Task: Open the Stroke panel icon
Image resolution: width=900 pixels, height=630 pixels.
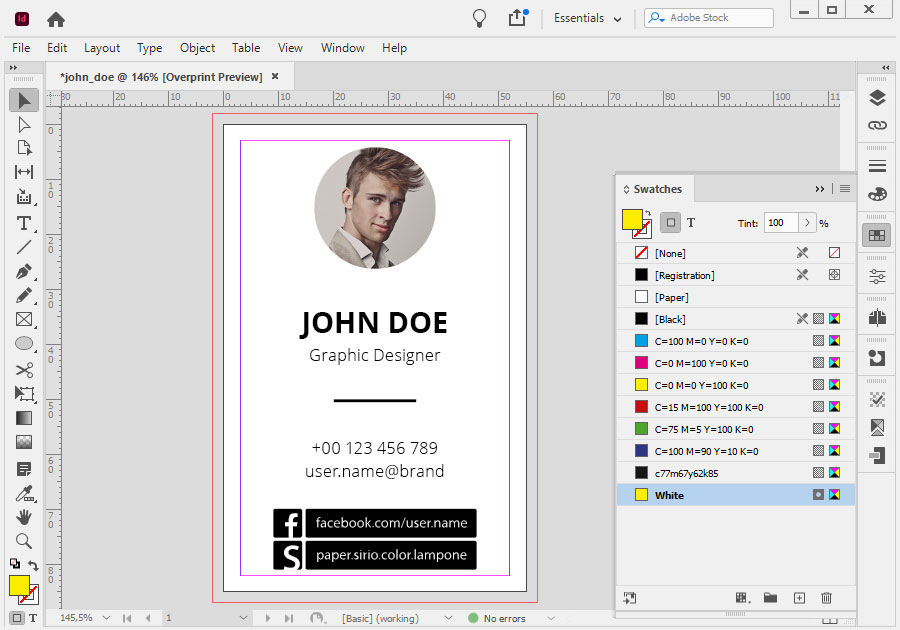Action: pos(877,166)
